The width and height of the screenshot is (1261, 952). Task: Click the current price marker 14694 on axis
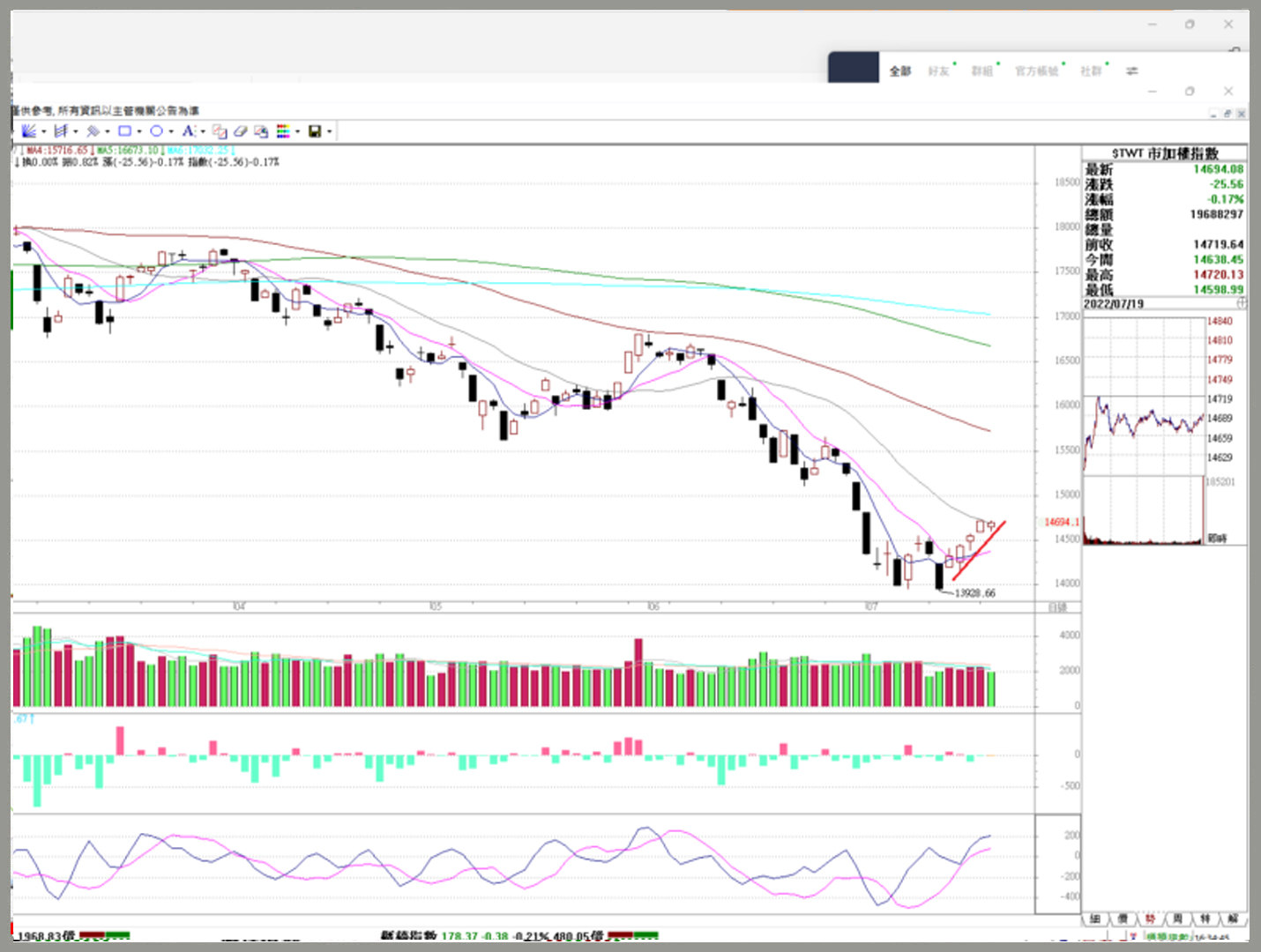point(1062,523)
